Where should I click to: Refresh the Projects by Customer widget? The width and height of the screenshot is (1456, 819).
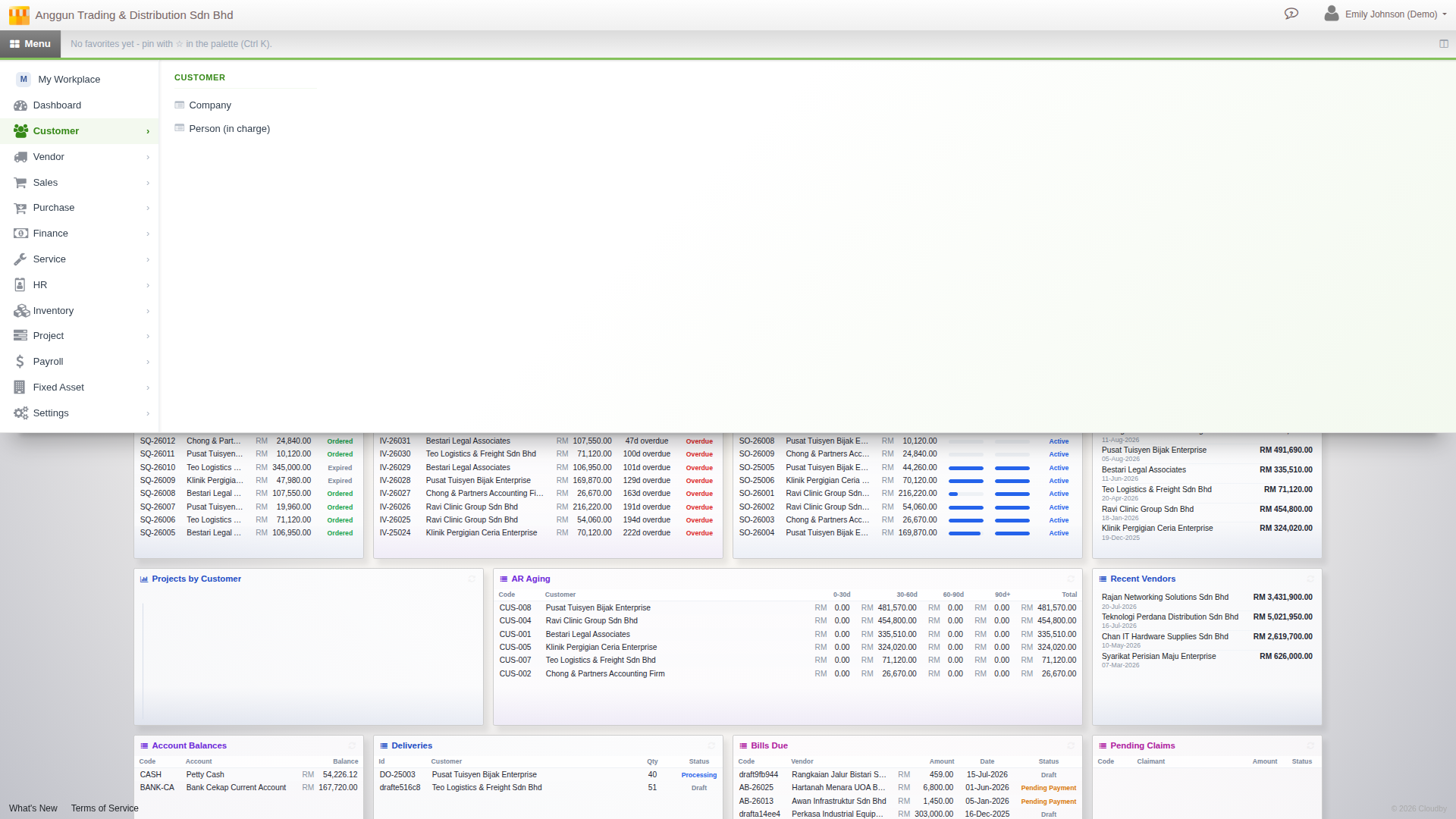tap(472, 579)
